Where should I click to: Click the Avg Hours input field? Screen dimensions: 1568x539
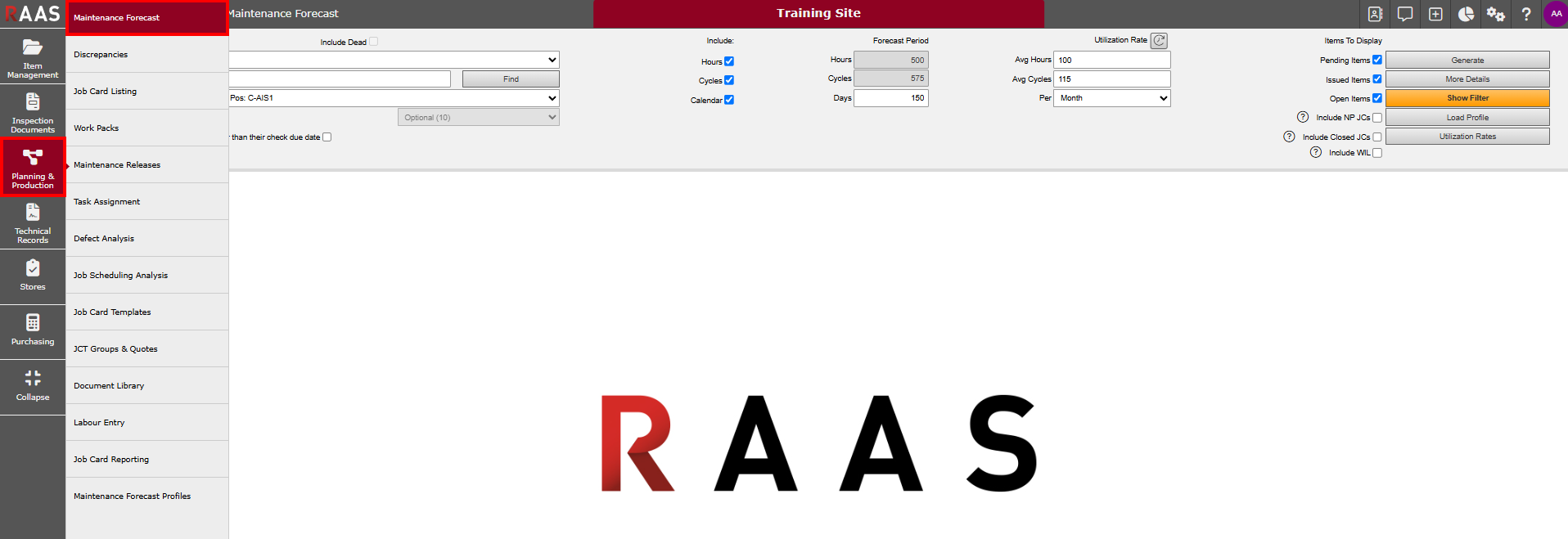[1112, 60]
